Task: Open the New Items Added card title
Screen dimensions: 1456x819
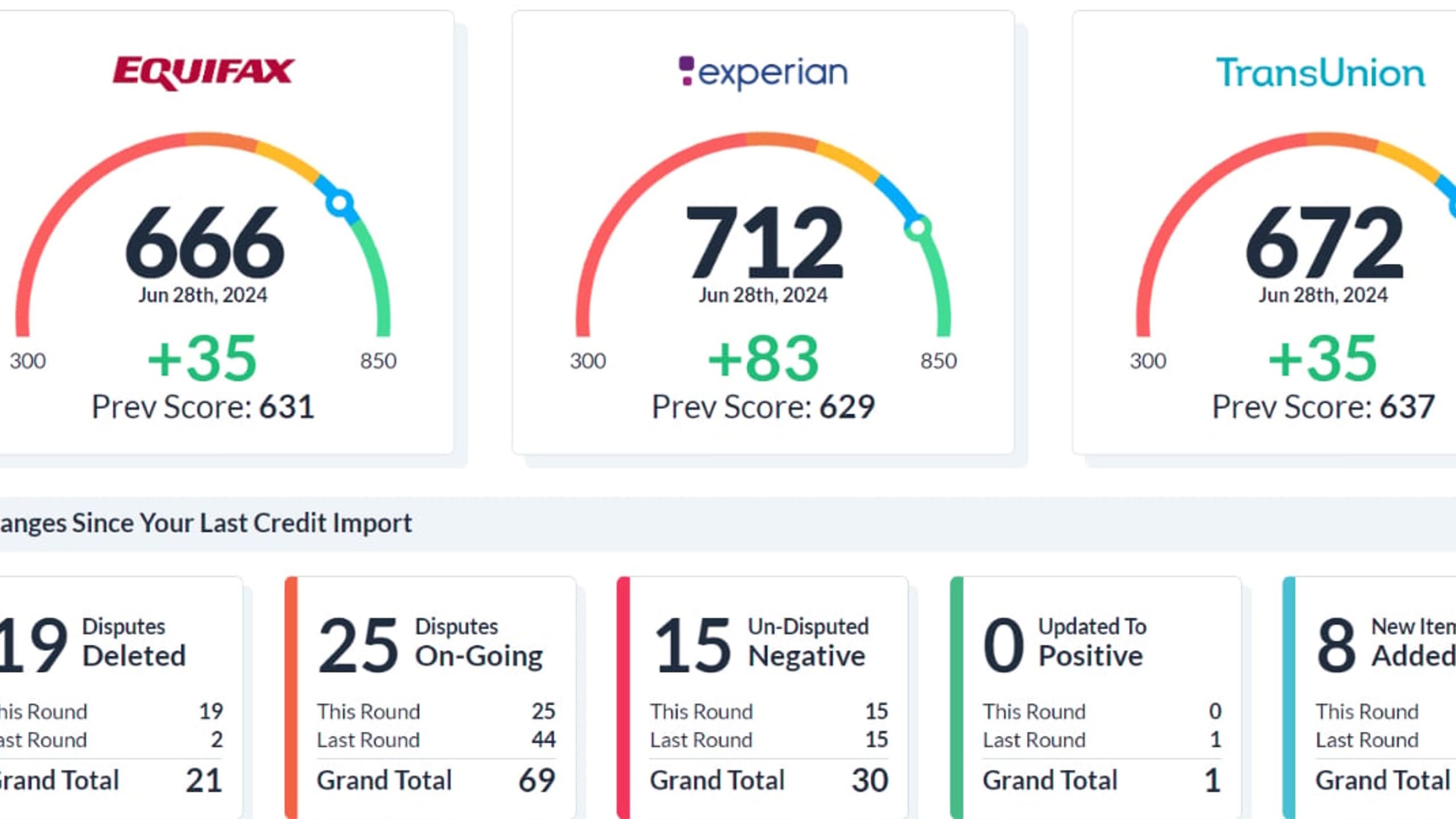Action: tap(1414, 643)
